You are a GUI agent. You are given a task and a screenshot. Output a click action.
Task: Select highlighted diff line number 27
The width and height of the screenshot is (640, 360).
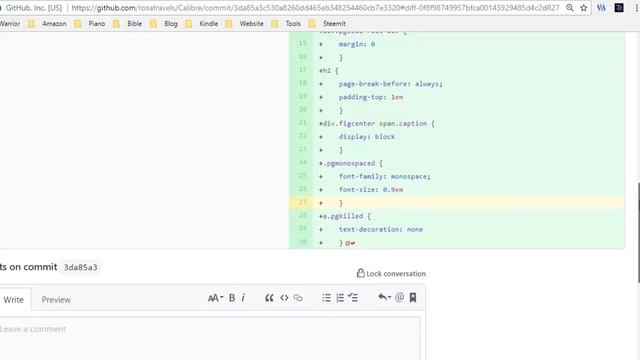click(x=302, y=202)
